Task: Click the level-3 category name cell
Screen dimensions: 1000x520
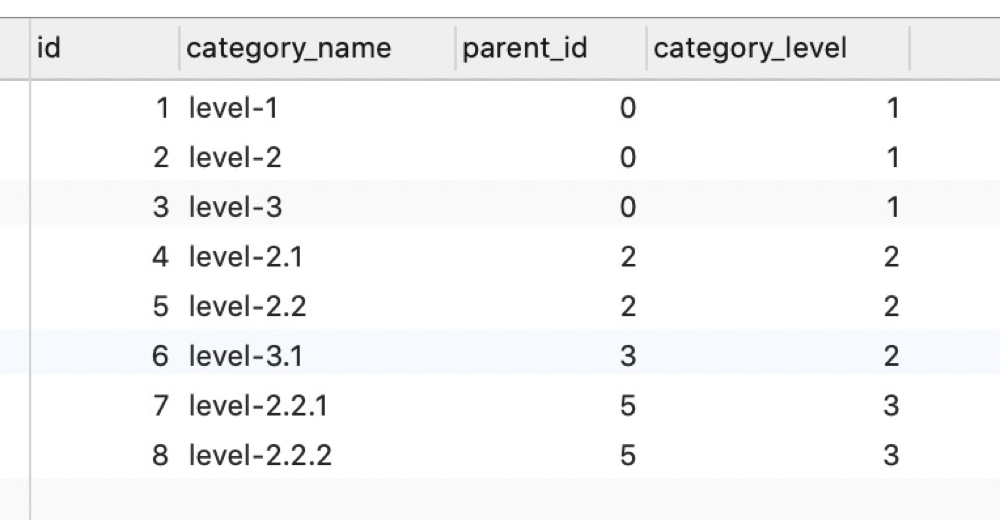Action: pyautogui.click(x=318, y=207)
